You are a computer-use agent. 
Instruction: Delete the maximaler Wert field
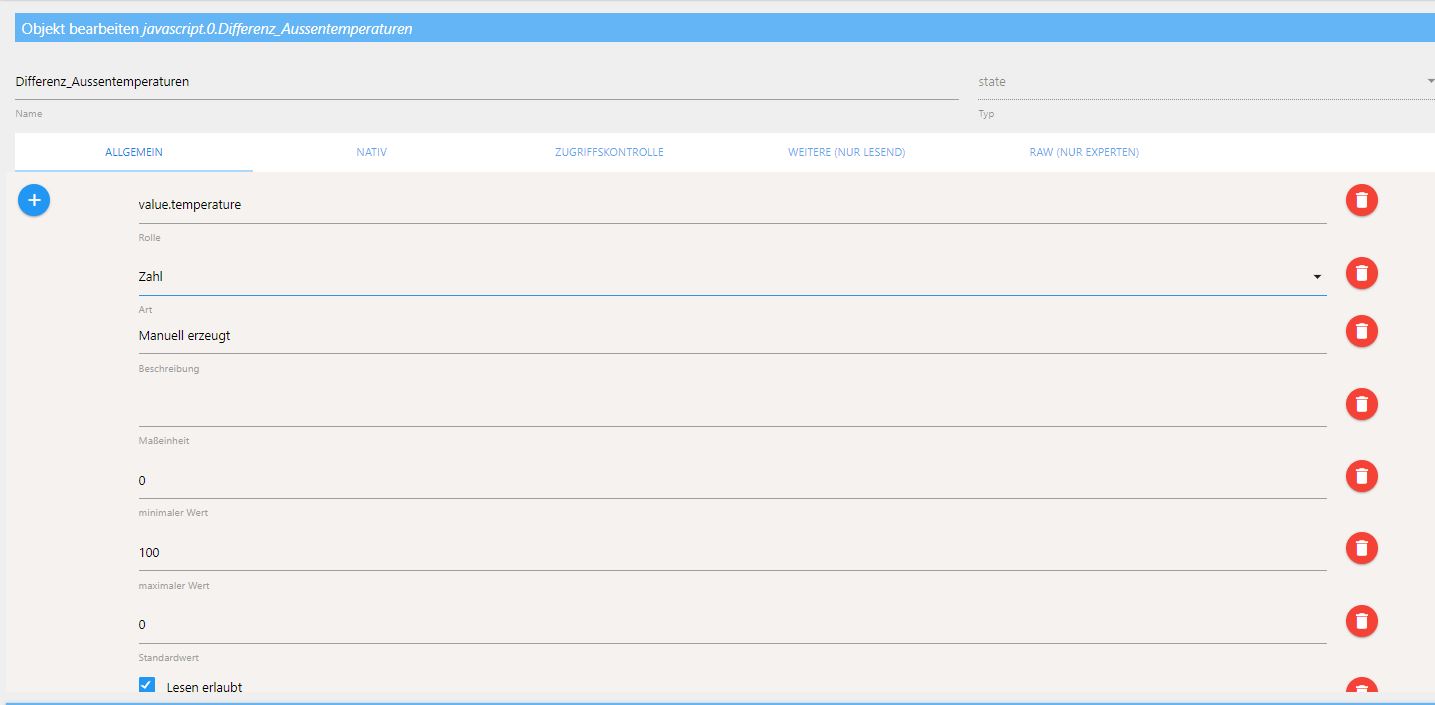pyautogui.click(x=1361, y=548)
